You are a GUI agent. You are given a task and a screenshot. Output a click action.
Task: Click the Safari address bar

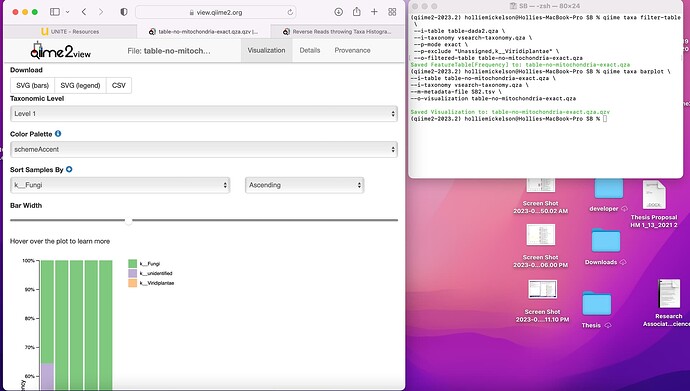pos(216,12)
